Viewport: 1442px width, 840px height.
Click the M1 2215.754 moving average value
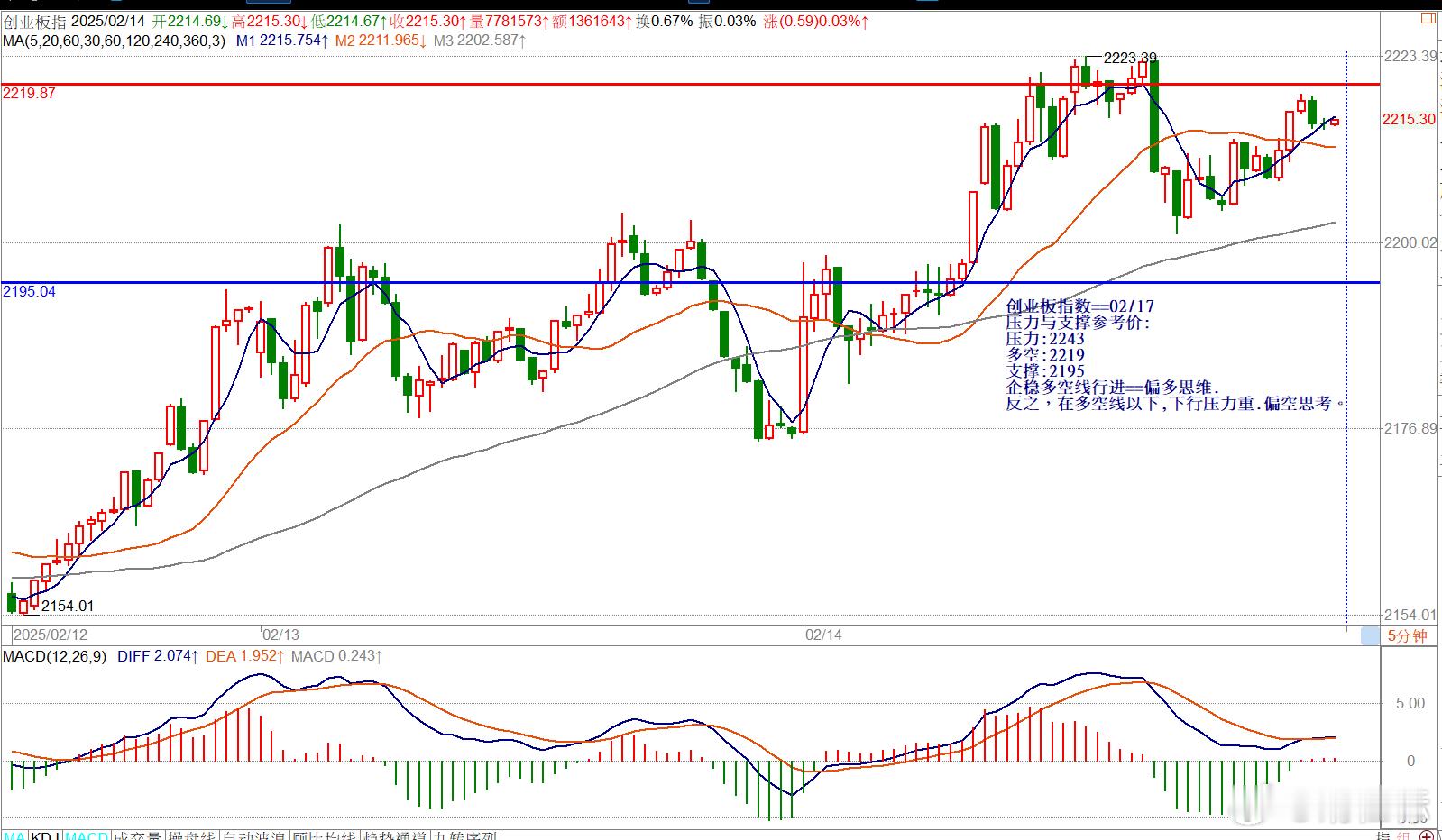[282, 41]
